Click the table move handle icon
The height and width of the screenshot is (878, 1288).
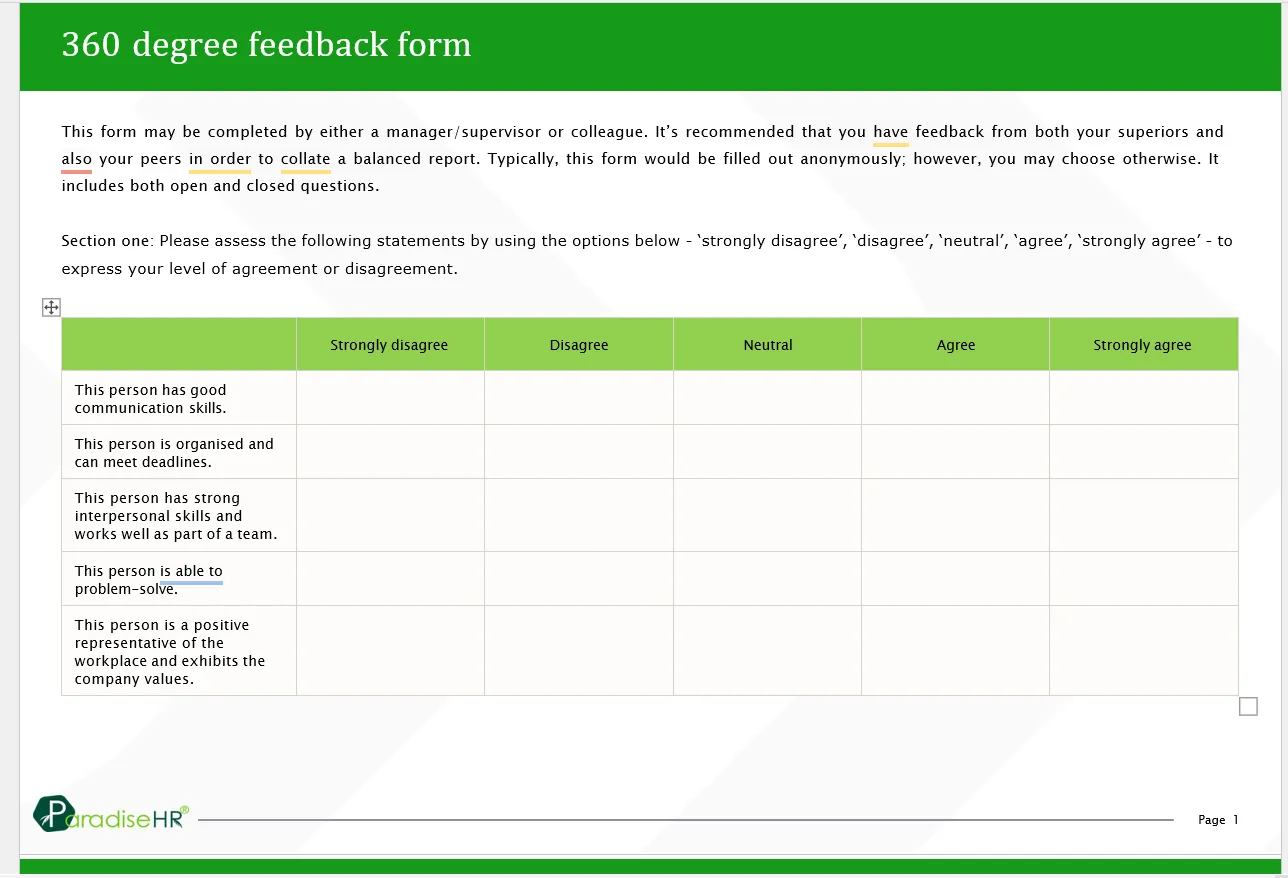tap(51, 307)
